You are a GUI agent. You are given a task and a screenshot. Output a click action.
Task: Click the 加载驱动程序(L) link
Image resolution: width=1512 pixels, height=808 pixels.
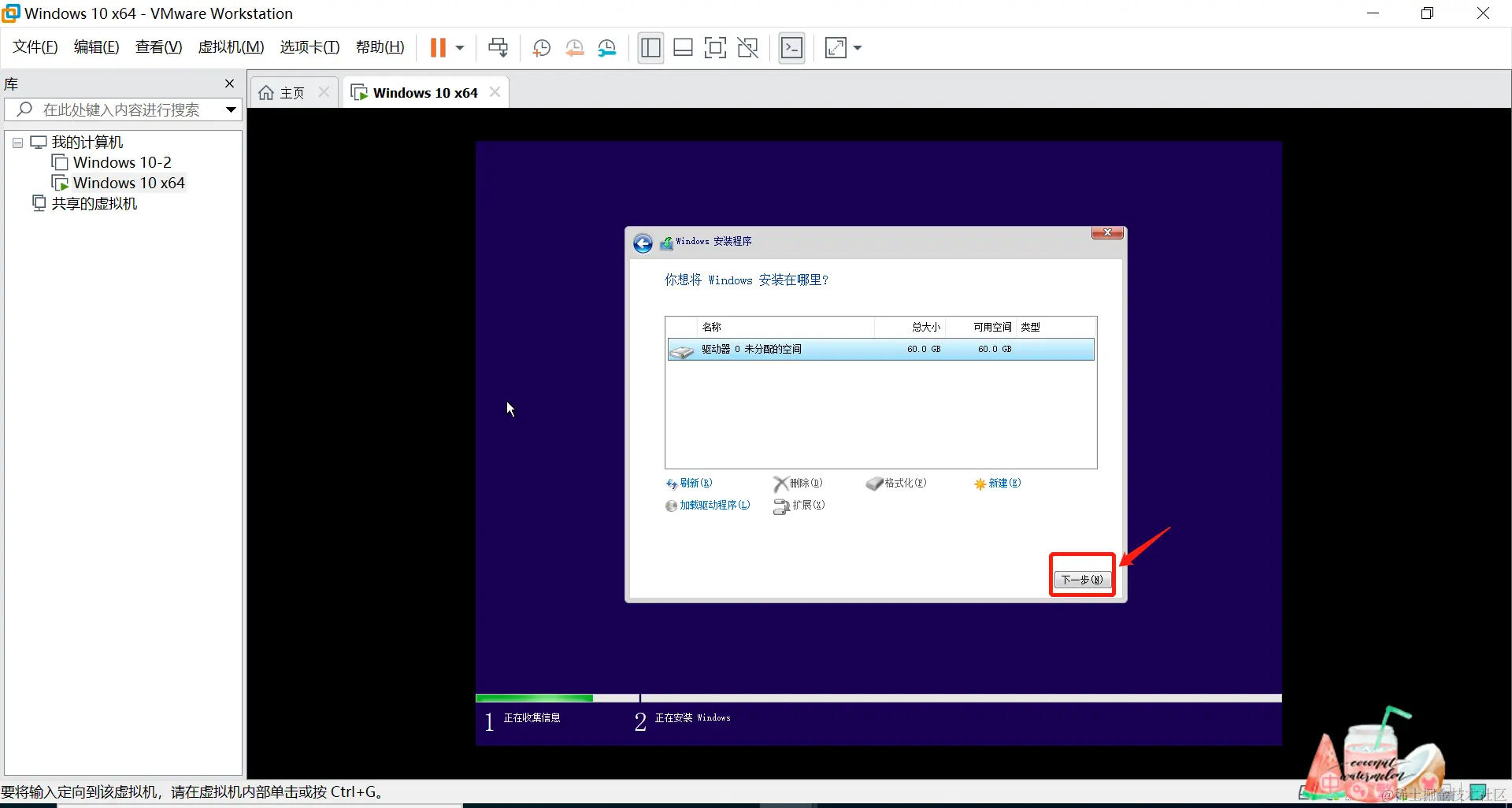pos(707,506)
